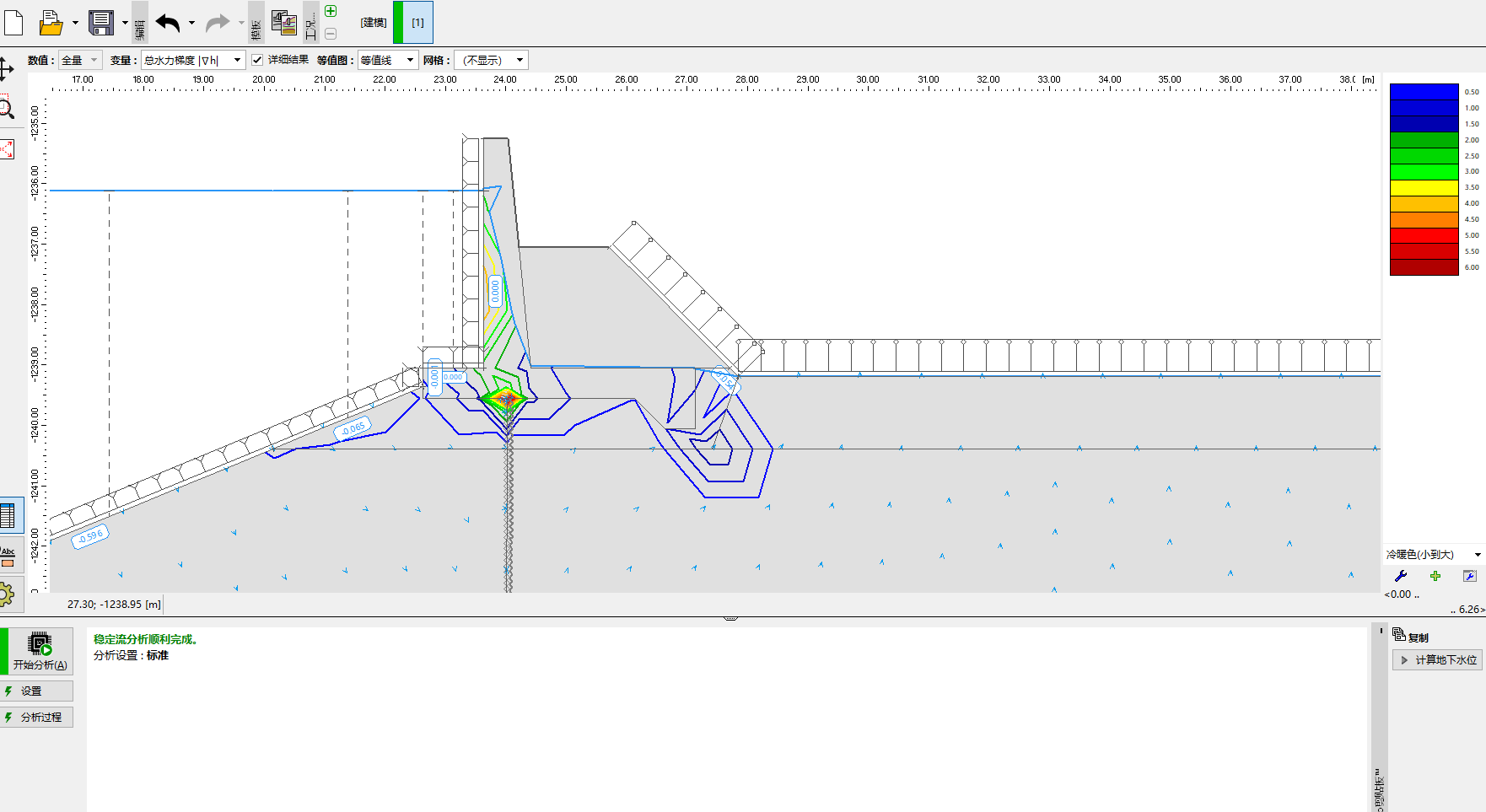This screenshot has width=1486, height=812.
Task: Expand the redo history dropdown arrow
Action: (x=241, y=23)
